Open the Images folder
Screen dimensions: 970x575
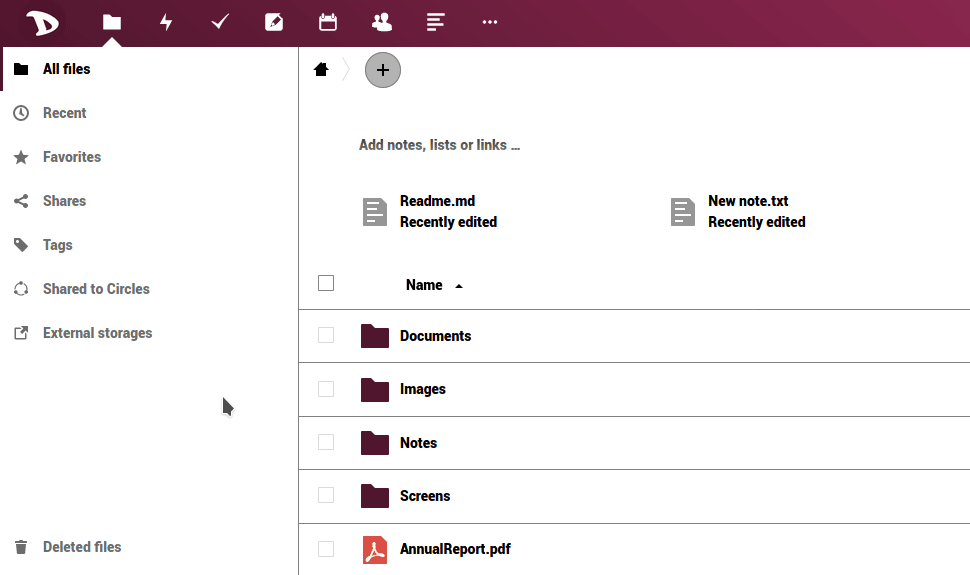[422, 389]
